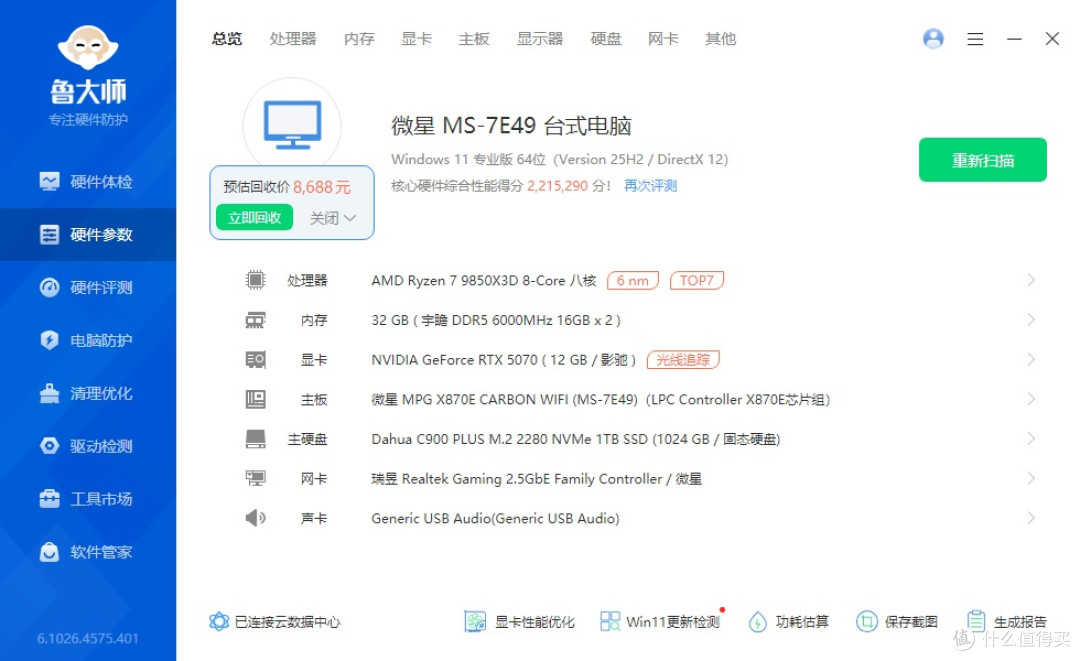Viewport: 1080px width, 661px height.
Task: Click the 立即回收 button
Action: click(254, 218)
